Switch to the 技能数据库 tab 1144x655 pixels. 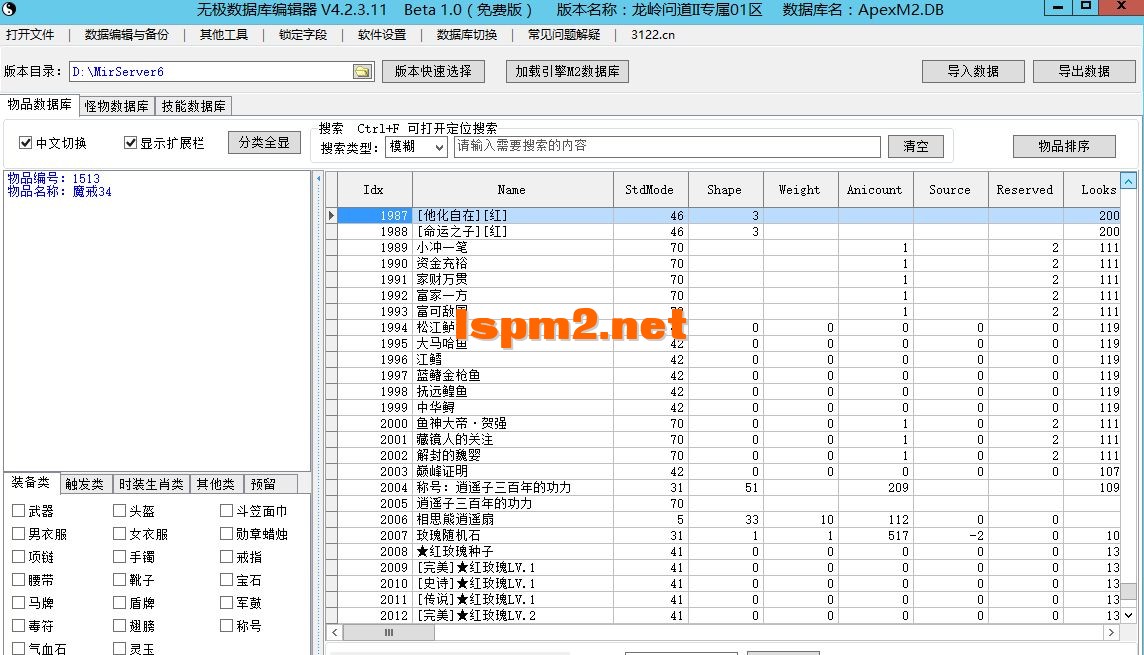click(x=192, y=105)
